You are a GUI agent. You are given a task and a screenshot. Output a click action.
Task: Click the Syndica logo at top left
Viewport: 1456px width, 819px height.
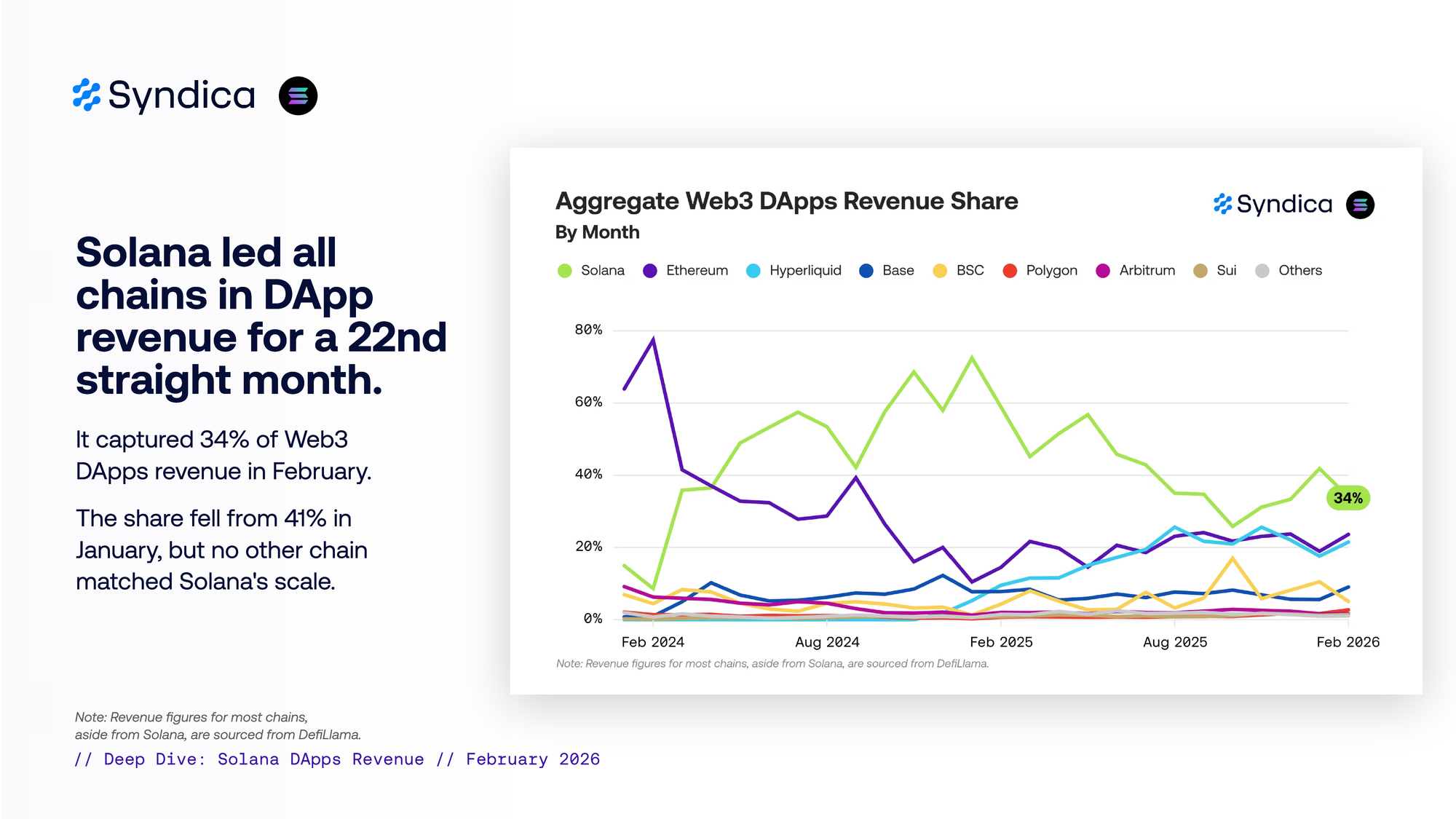pyautogui.click(x=165, y=95)
